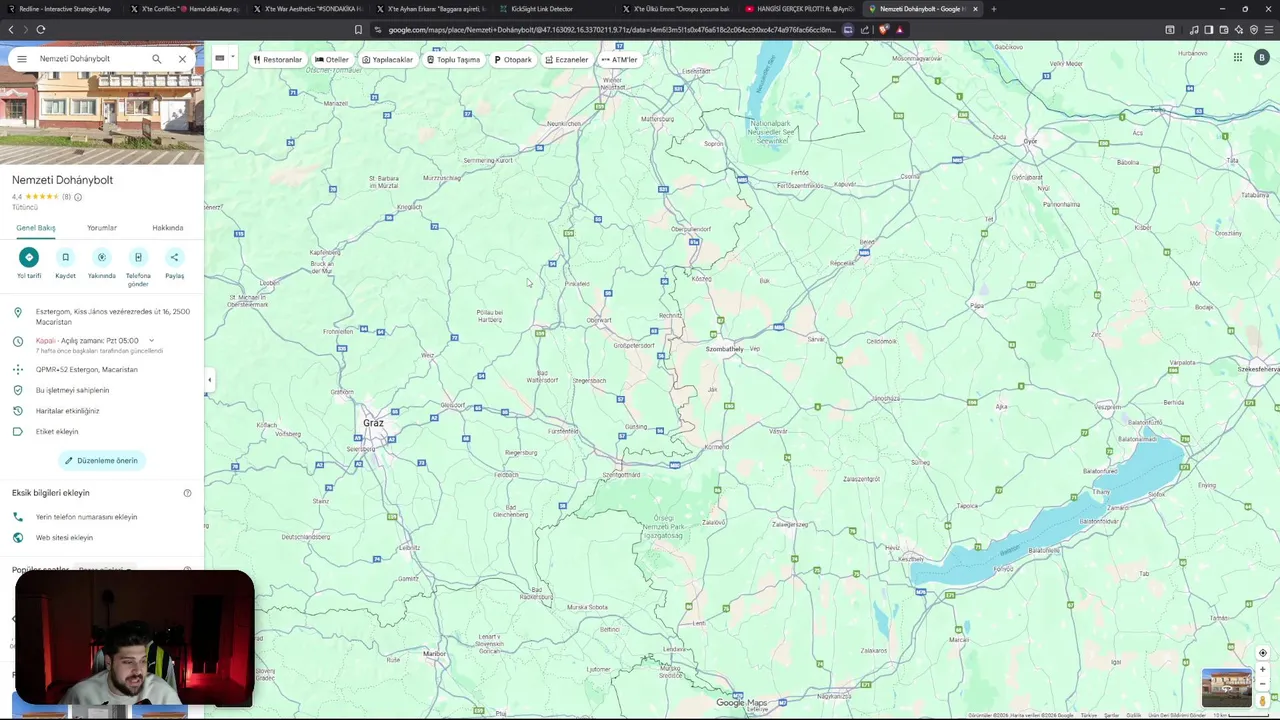This screenshot has width=1280, height=720.
Task: Open the Google account avatar B
Action: [x=1262, y=58]
